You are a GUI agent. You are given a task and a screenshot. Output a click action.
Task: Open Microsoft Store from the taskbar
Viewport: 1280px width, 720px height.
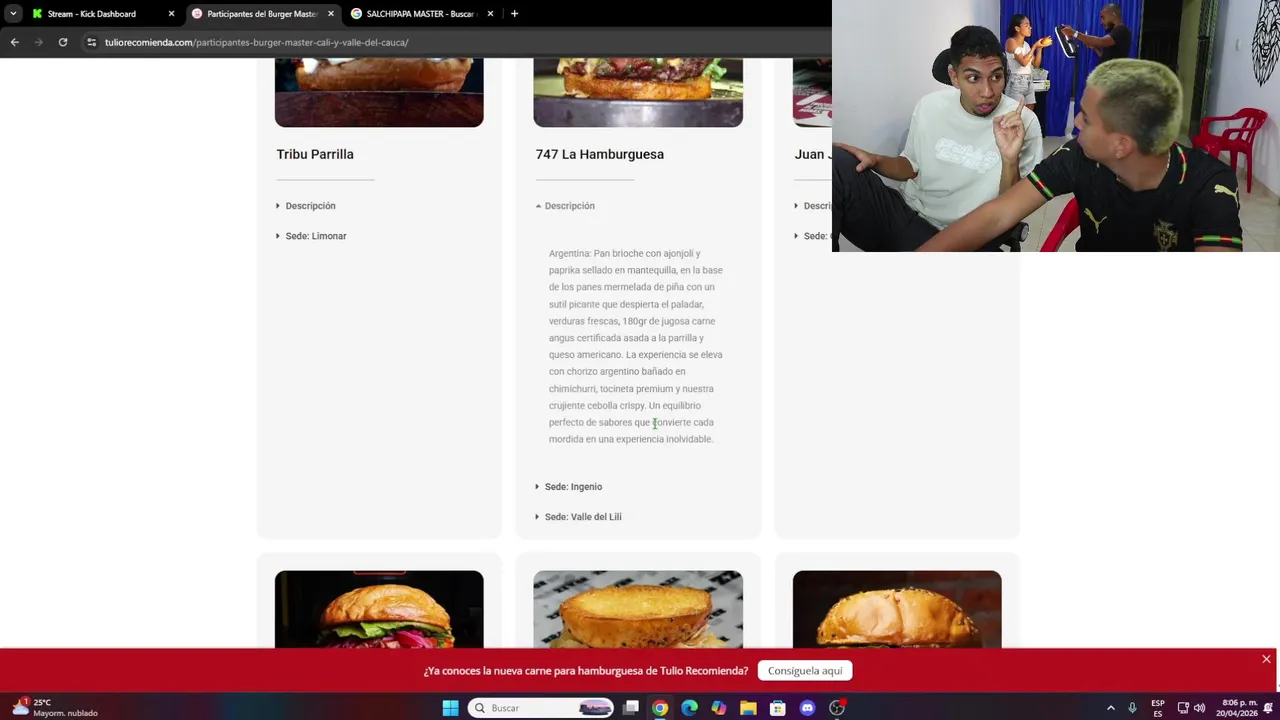pos(778,708)
